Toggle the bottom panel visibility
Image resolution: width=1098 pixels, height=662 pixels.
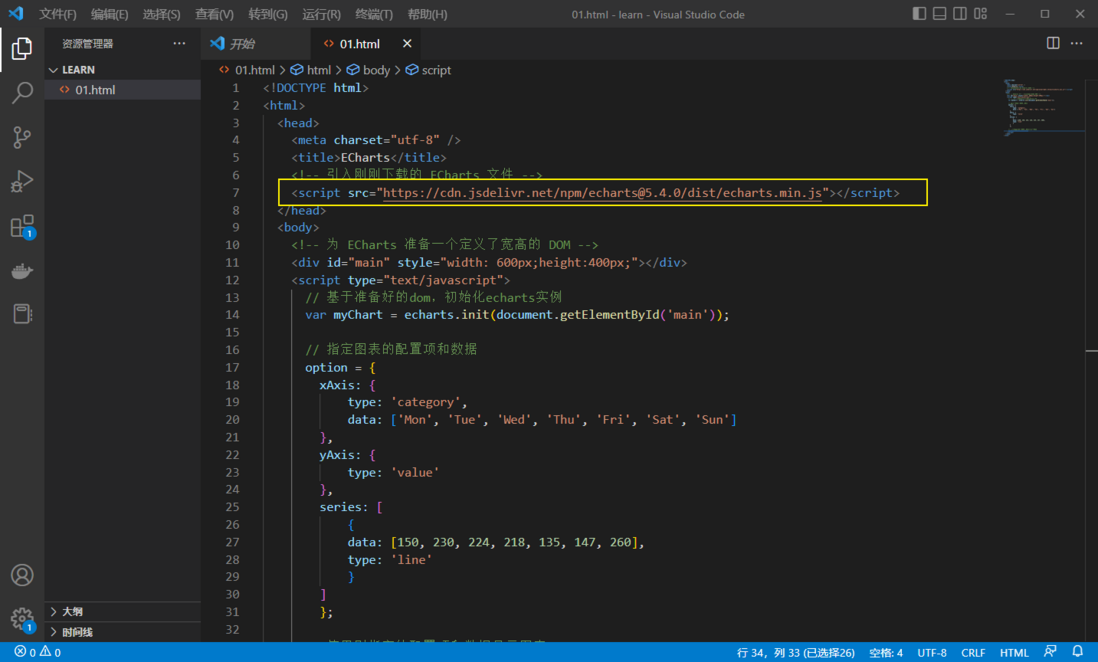940,14
